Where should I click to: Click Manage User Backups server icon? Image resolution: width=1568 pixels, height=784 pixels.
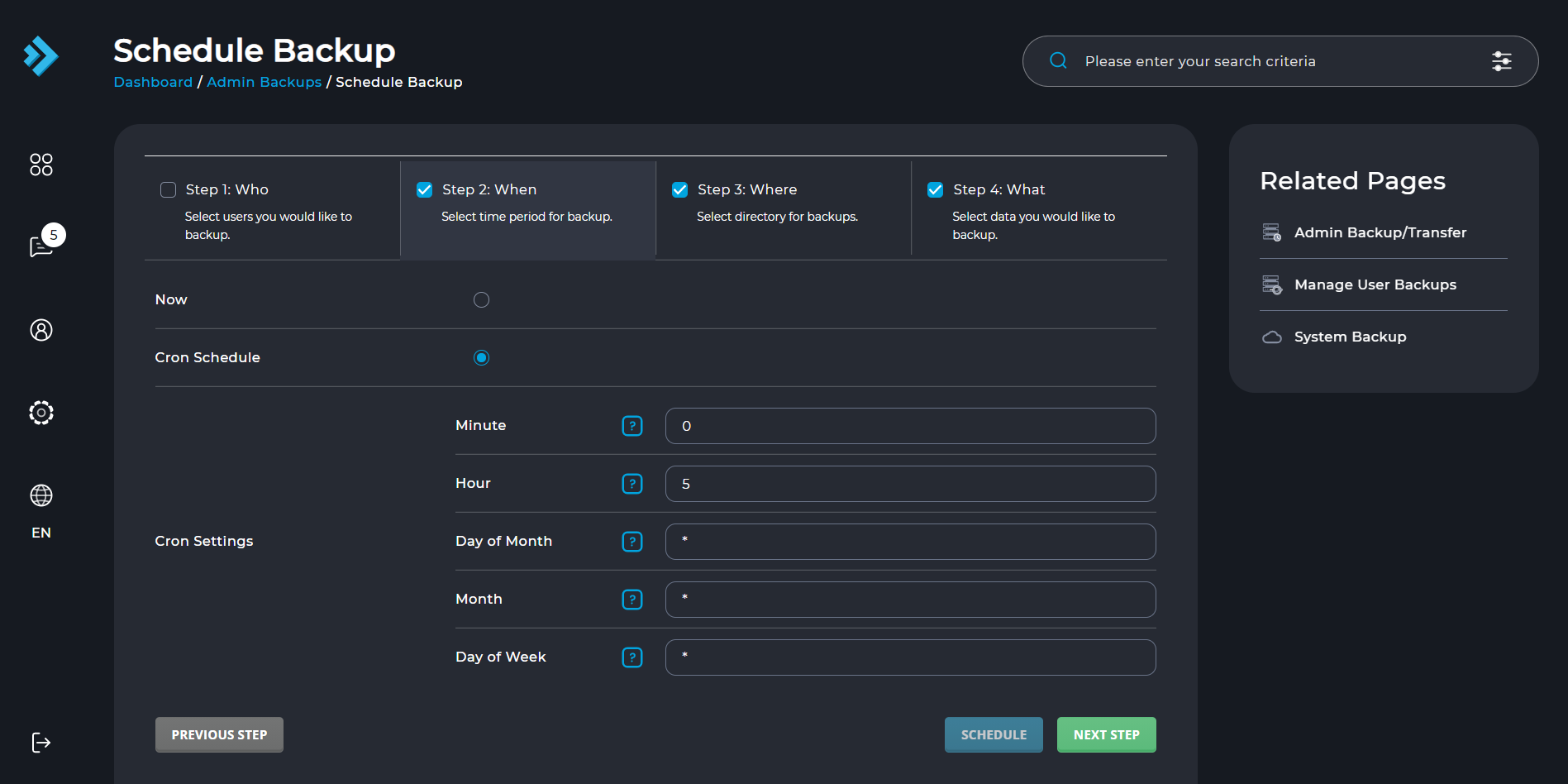(1272, 284)
